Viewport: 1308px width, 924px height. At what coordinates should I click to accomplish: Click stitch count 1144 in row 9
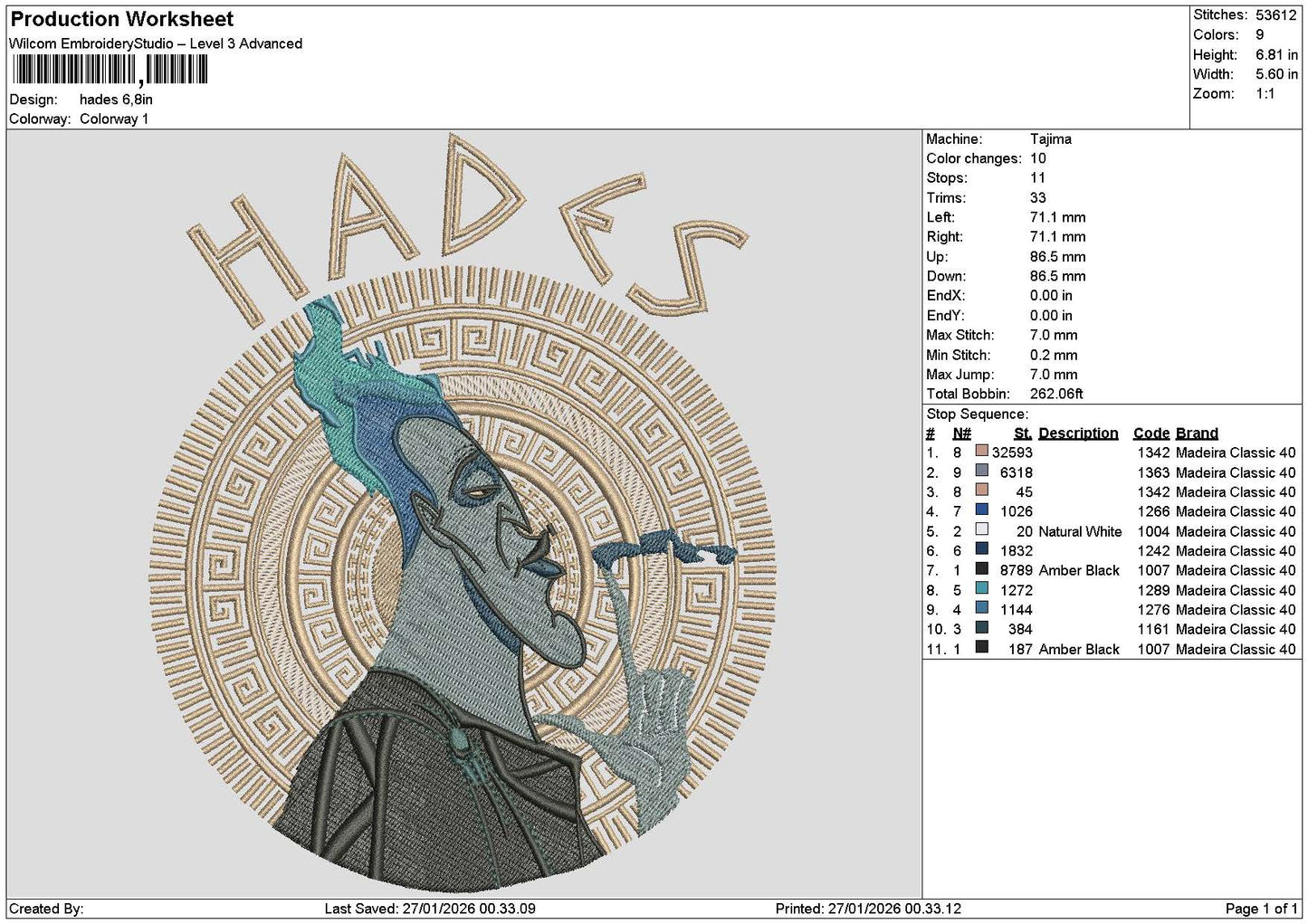(x=1017, y=610)
